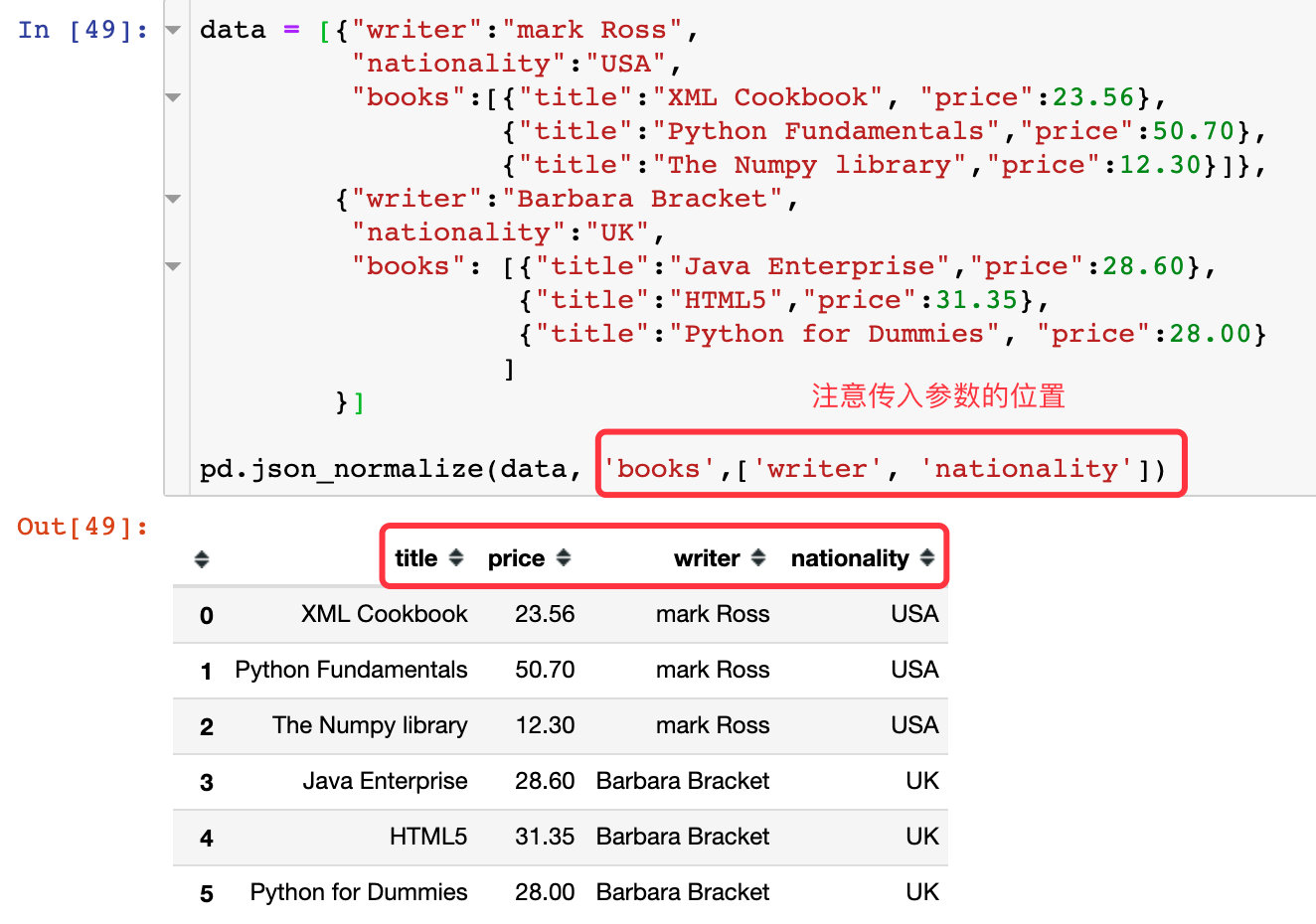The width and height of the screenshot is (1316, 924).
Task: Click row index 3
Action: tap(207, 783)
